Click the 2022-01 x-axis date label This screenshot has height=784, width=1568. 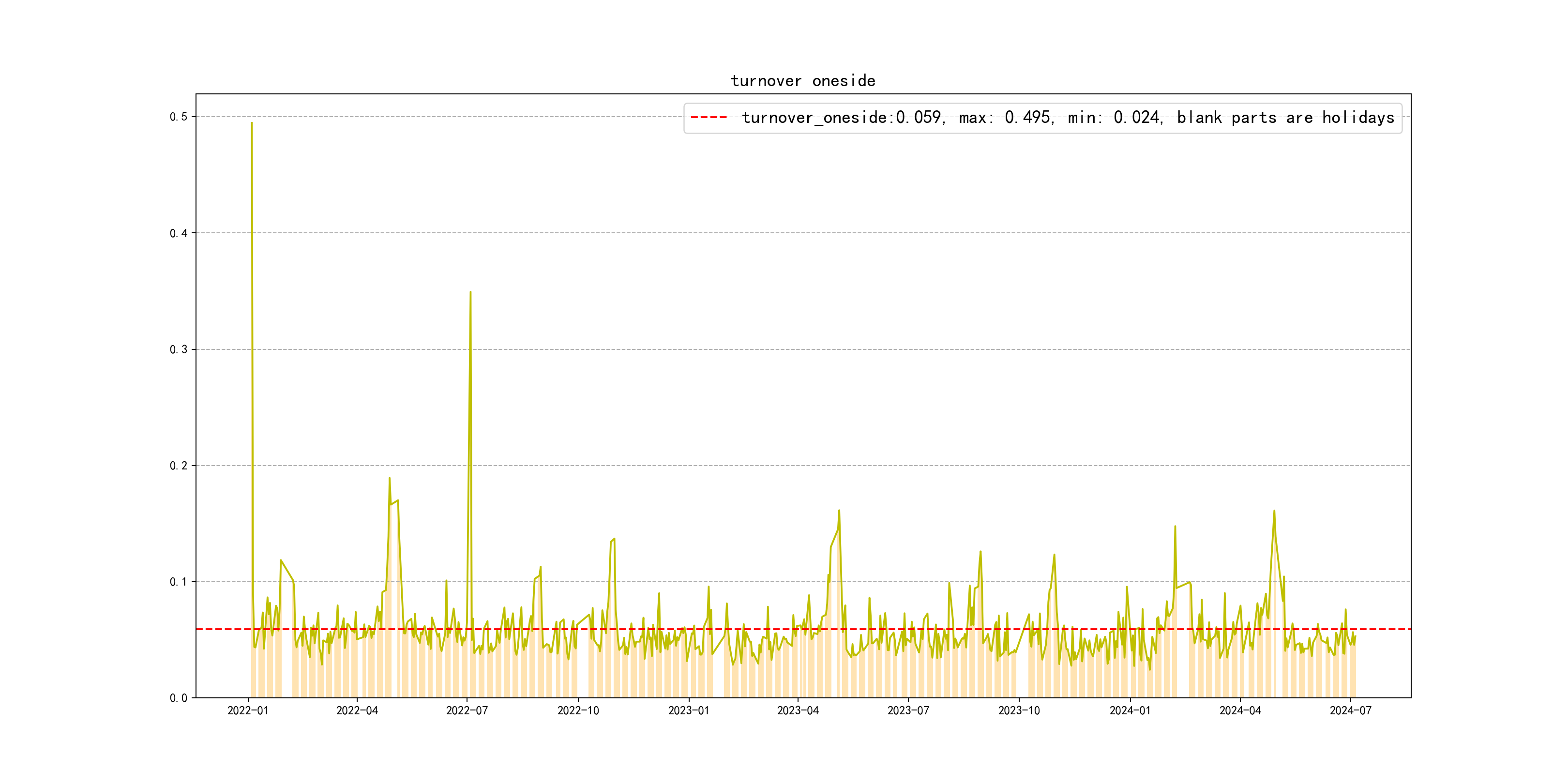(248, 711)
